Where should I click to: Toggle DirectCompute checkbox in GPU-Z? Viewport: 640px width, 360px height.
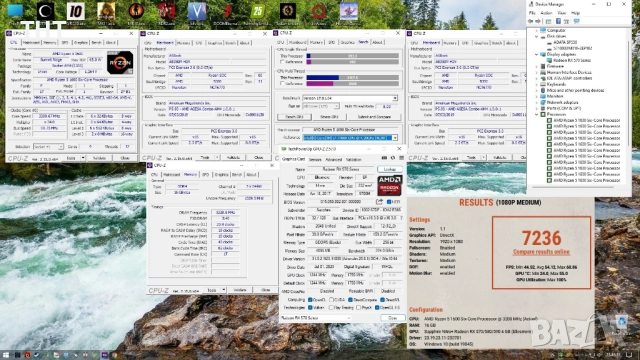point(351,300)
